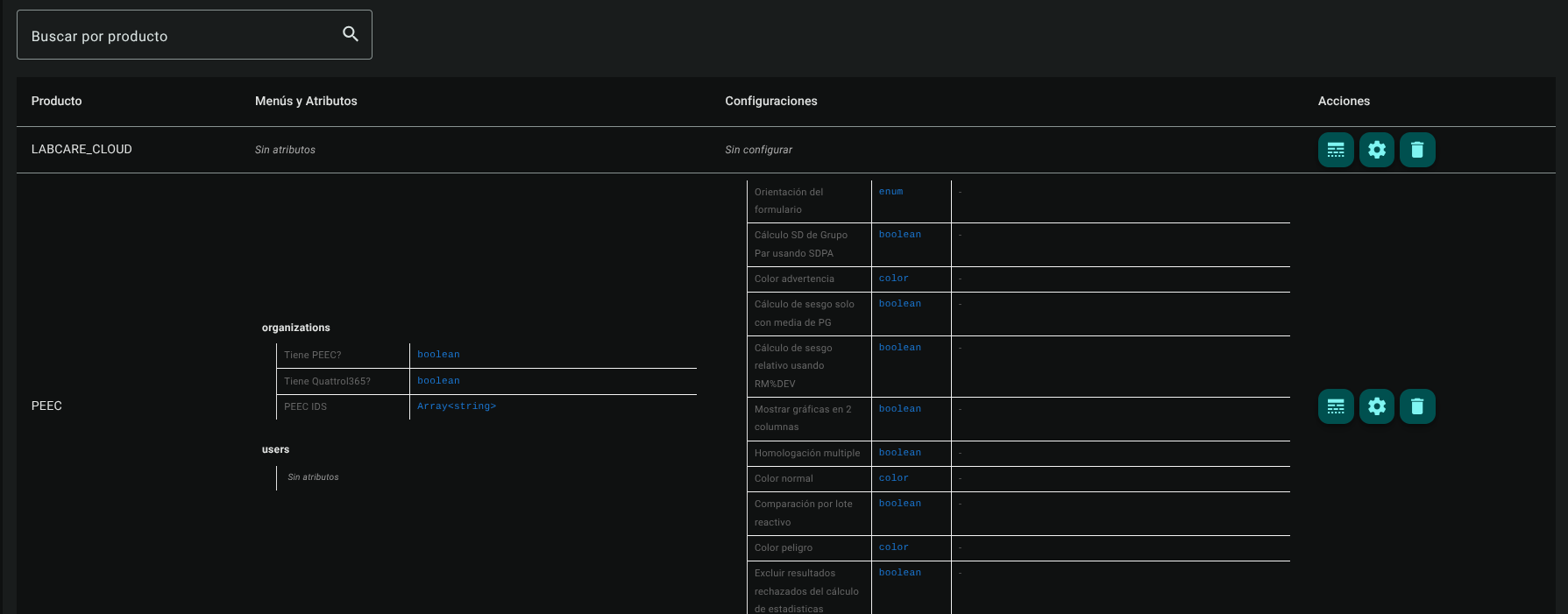Viewport: 1568px width, 614px height.
Task: Click Color peligro configuration
Action: coord(784,547)
